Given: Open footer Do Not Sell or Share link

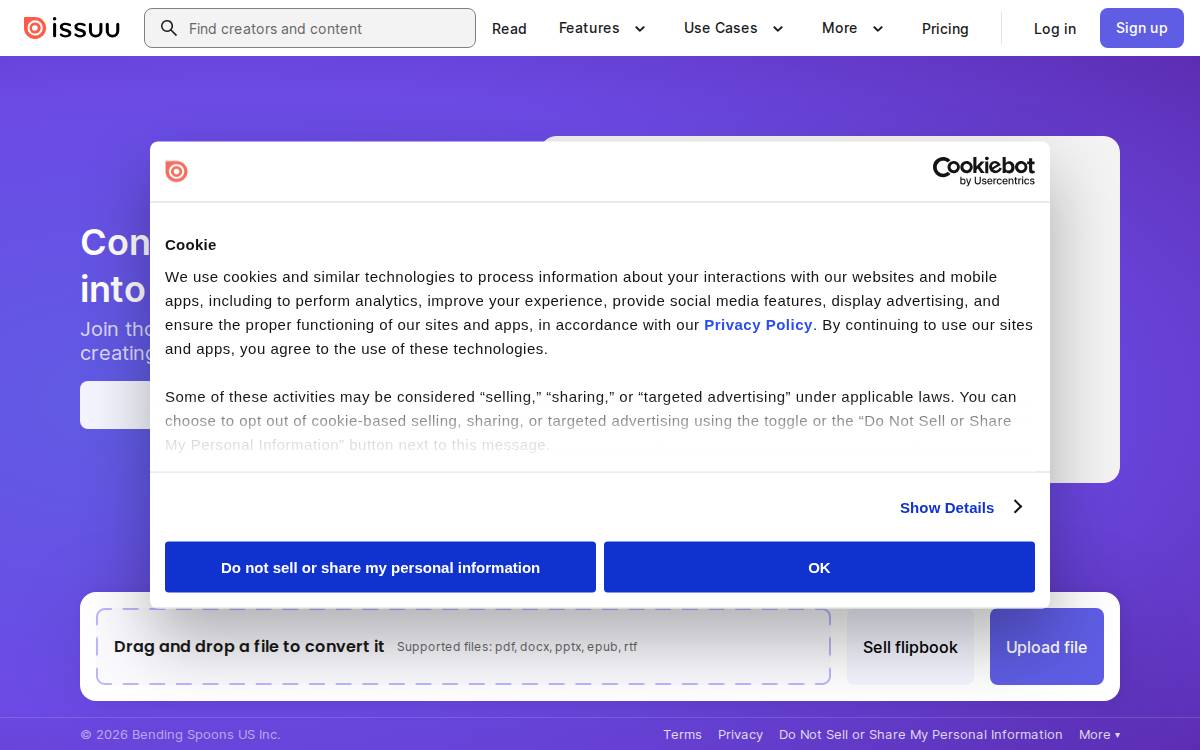Looking at the screenshot, I should (921, 735).
